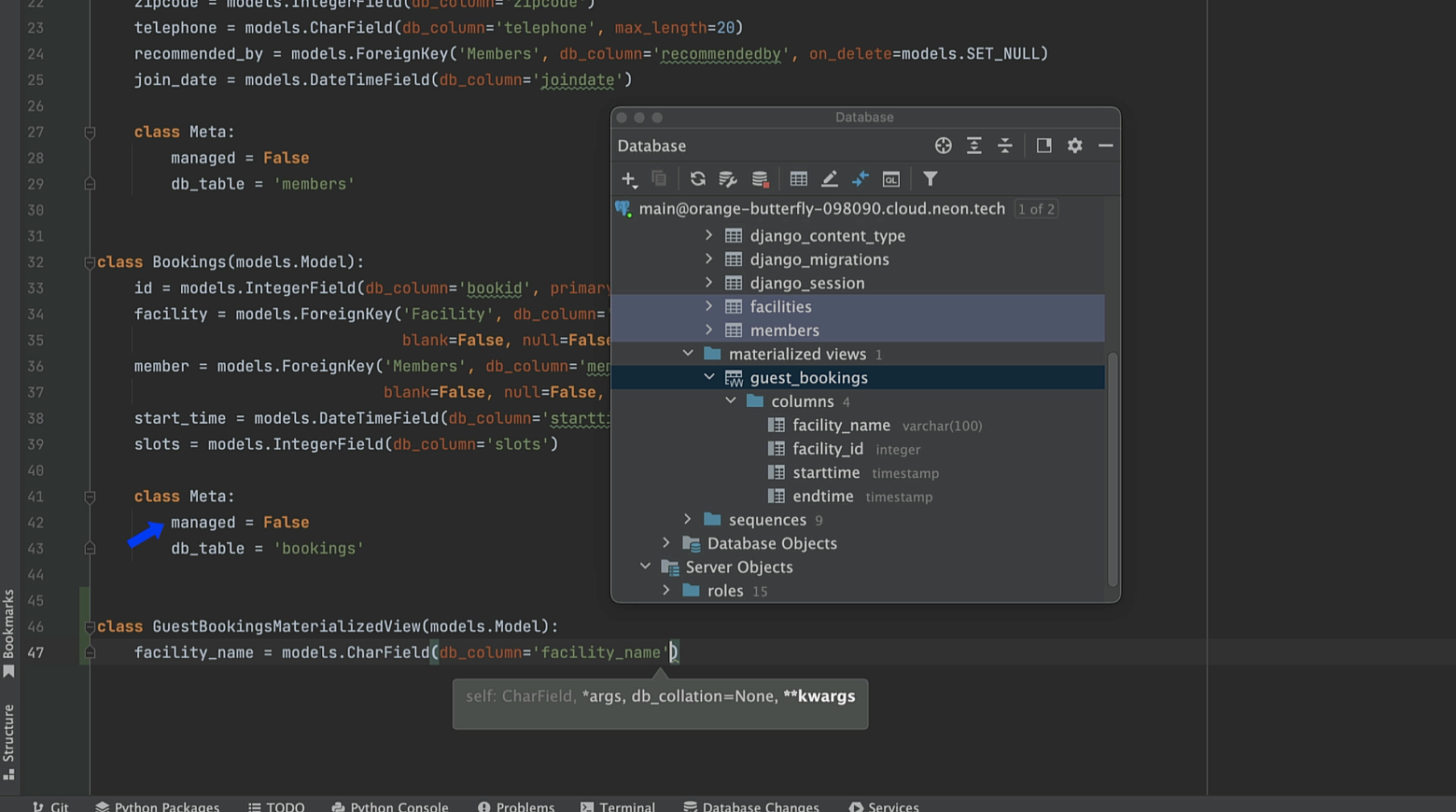Viewport: 1456px width, 812px height.
Task: Refresh the database tree
Action: [x=697, y=178]
